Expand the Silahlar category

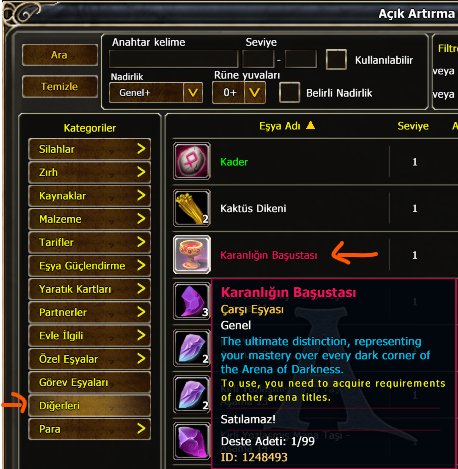[x=89, y=149]
